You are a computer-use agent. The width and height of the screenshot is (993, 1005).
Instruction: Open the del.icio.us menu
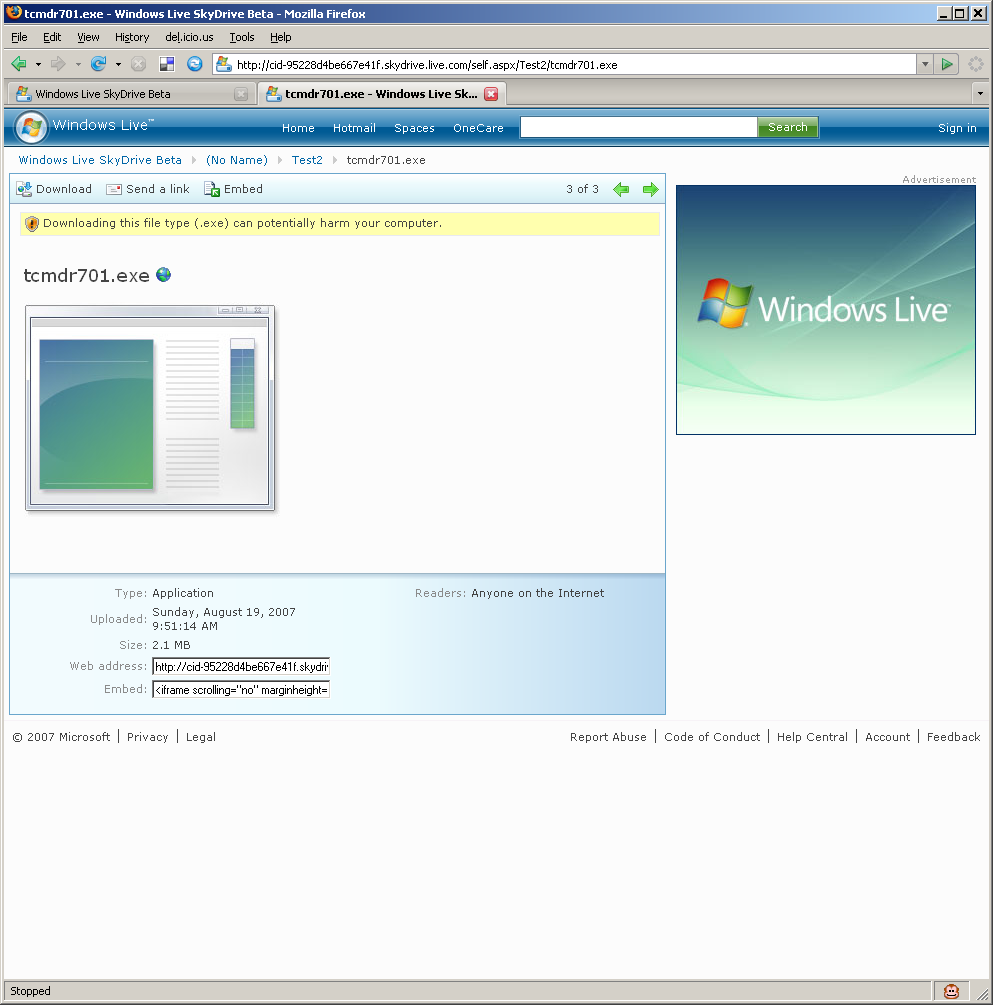[189, 37]
